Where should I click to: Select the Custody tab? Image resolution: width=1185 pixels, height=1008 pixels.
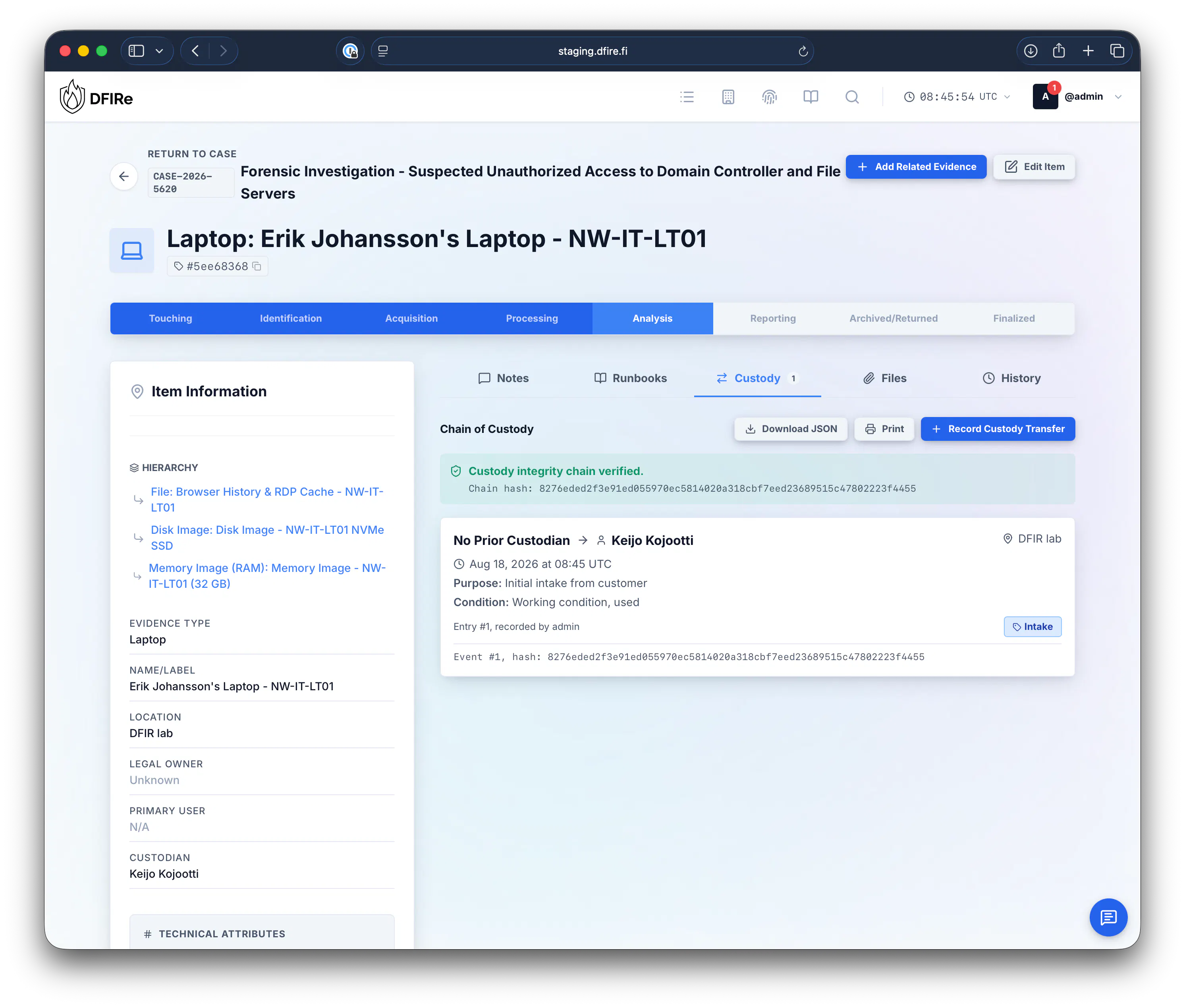tap(757, 378)
